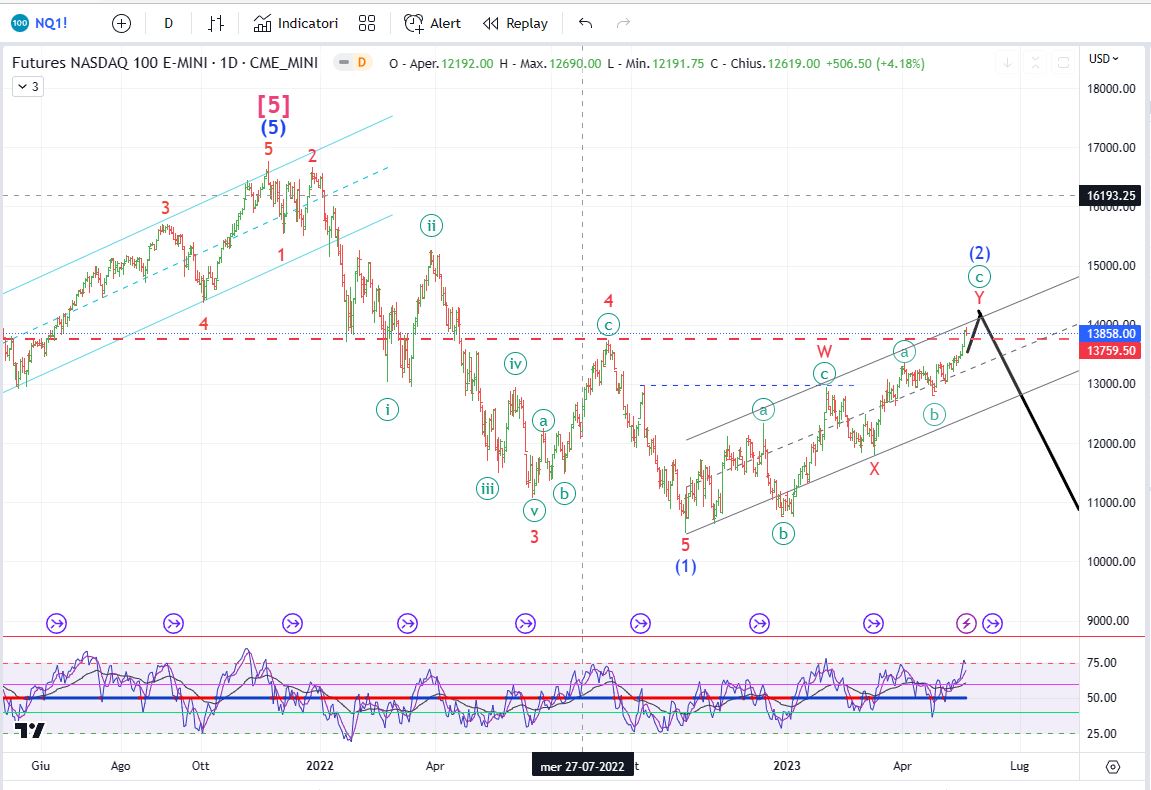This screenshot has width=1151, height=790.
Task: Select the blue (2) wave label
Action: point(980,253)
